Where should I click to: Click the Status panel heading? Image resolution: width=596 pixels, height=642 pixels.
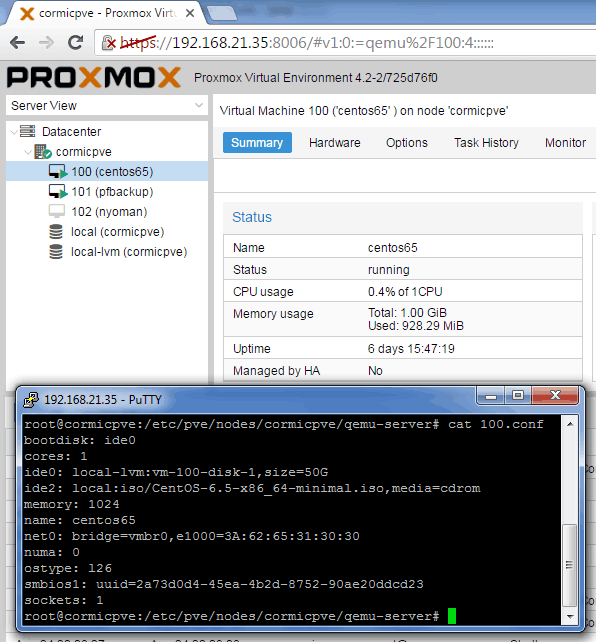(252, 217)
